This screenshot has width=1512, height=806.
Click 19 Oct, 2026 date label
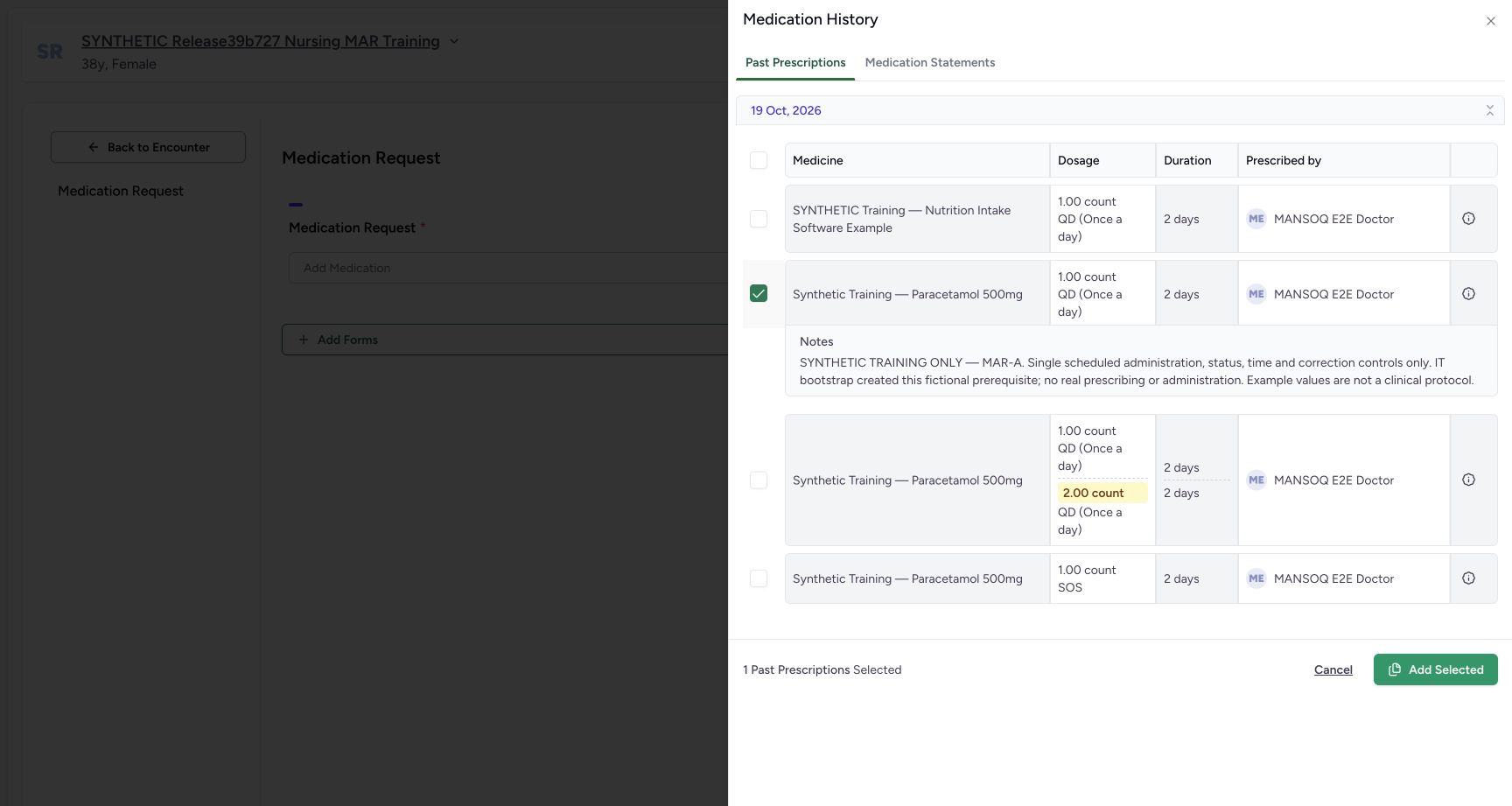(786, 110)
